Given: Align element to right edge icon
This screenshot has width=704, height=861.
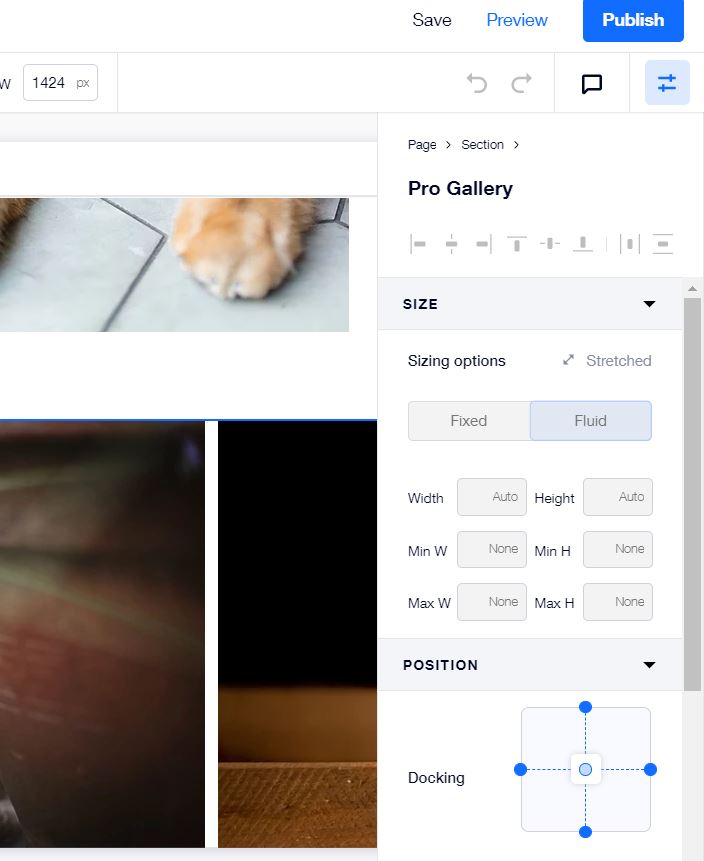Looking at the screenshot, I should coord(483,244).
